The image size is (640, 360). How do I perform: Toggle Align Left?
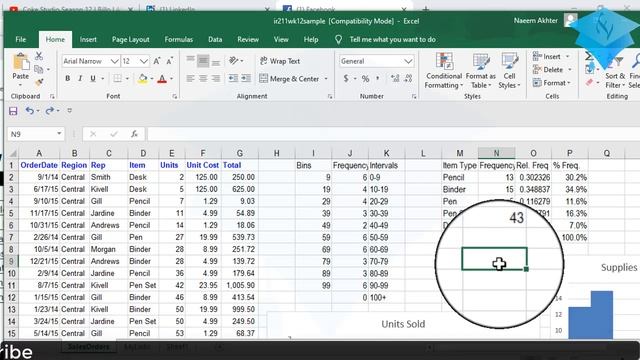pyautogui.click(x=190, y=78)
